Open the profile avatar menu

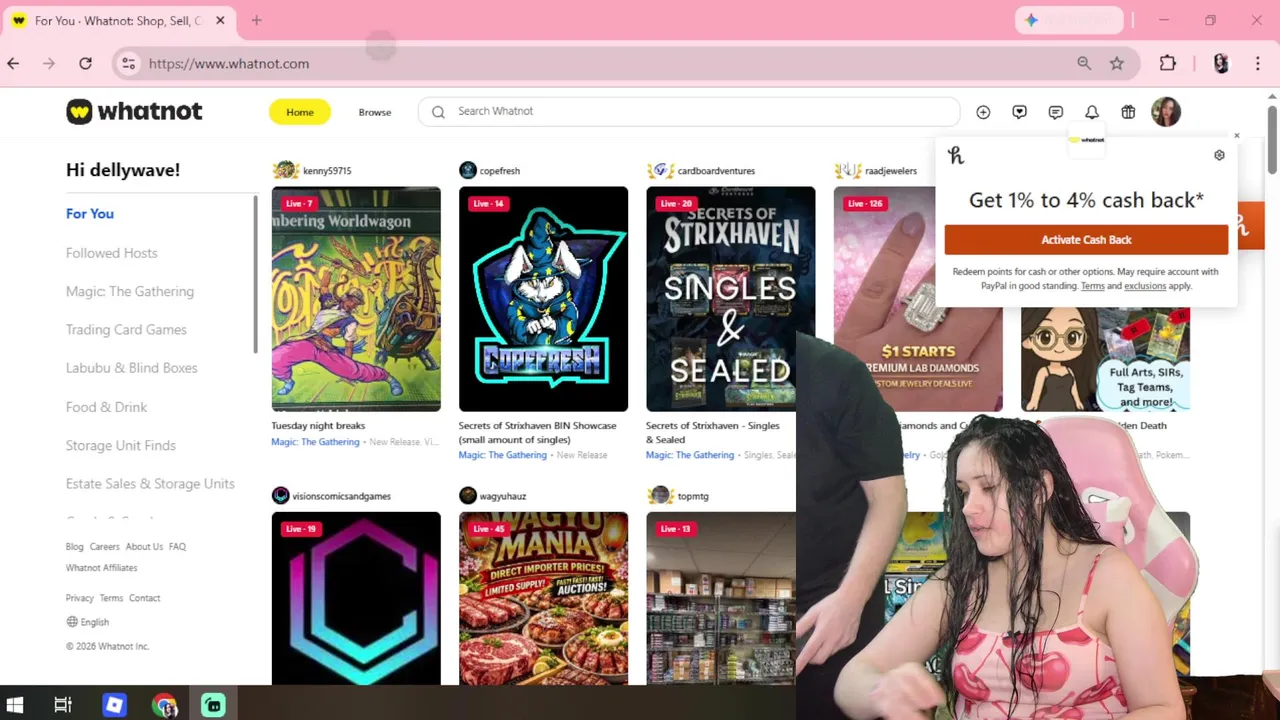pyautogui.click(x=1166, y=112)
